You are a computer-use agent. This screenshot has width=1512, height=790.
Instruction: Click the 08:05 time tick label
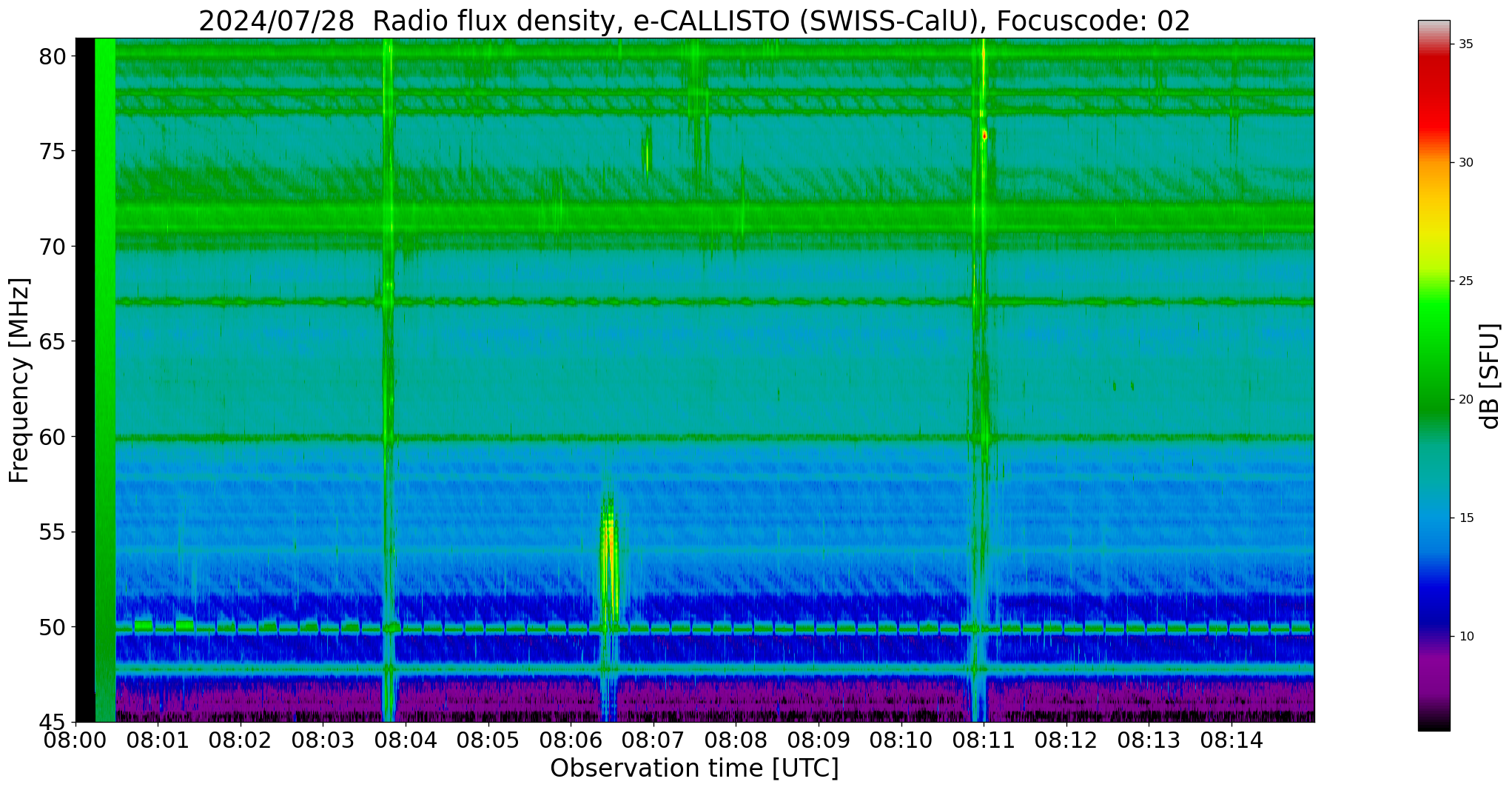(488, 740)
